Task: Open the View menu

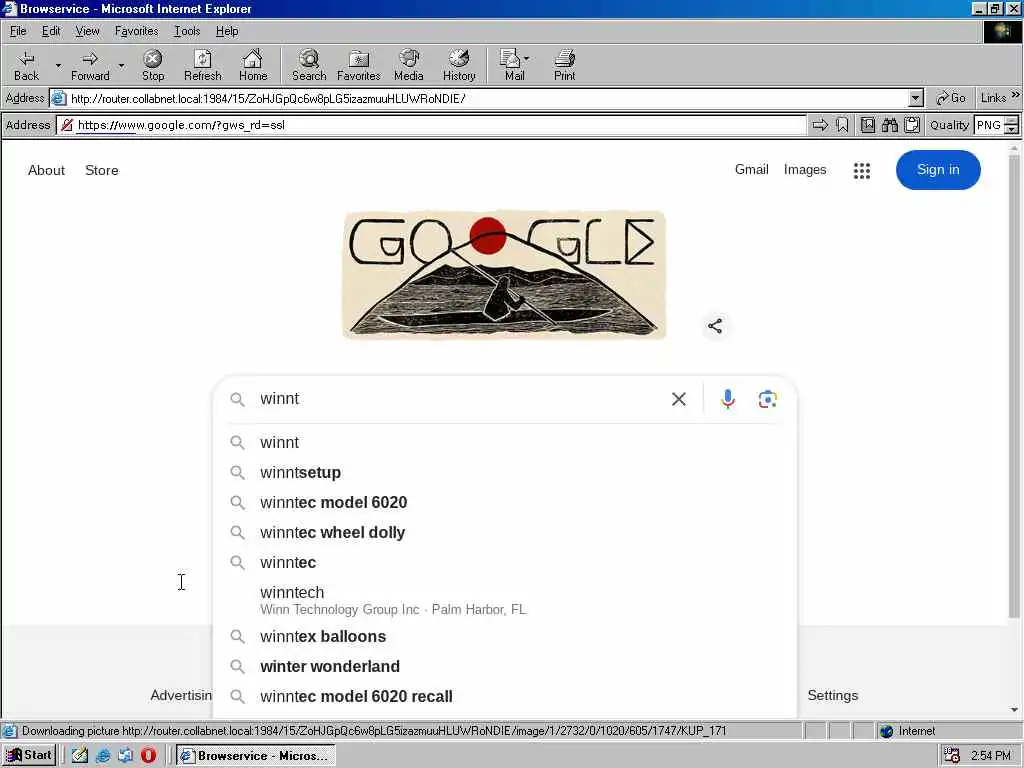Action: [x=87, y=31]
